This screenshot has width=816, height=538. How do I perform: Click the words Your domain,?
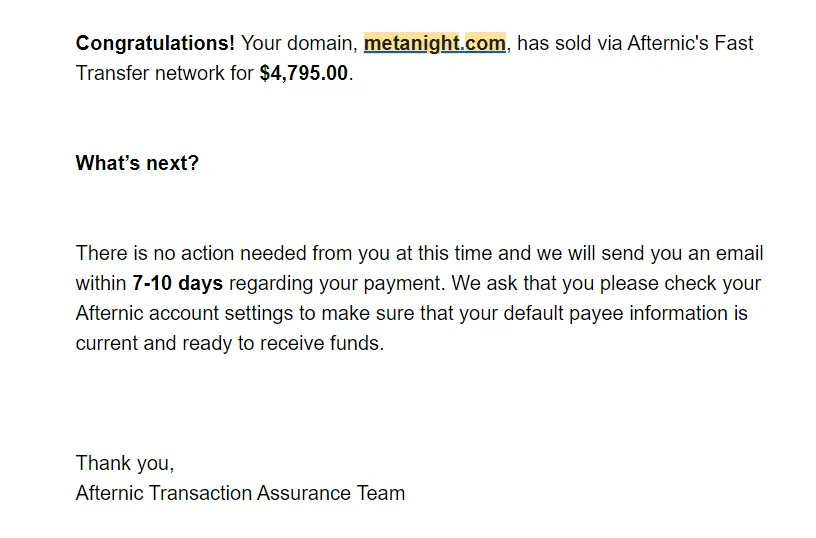coord(299,43)
